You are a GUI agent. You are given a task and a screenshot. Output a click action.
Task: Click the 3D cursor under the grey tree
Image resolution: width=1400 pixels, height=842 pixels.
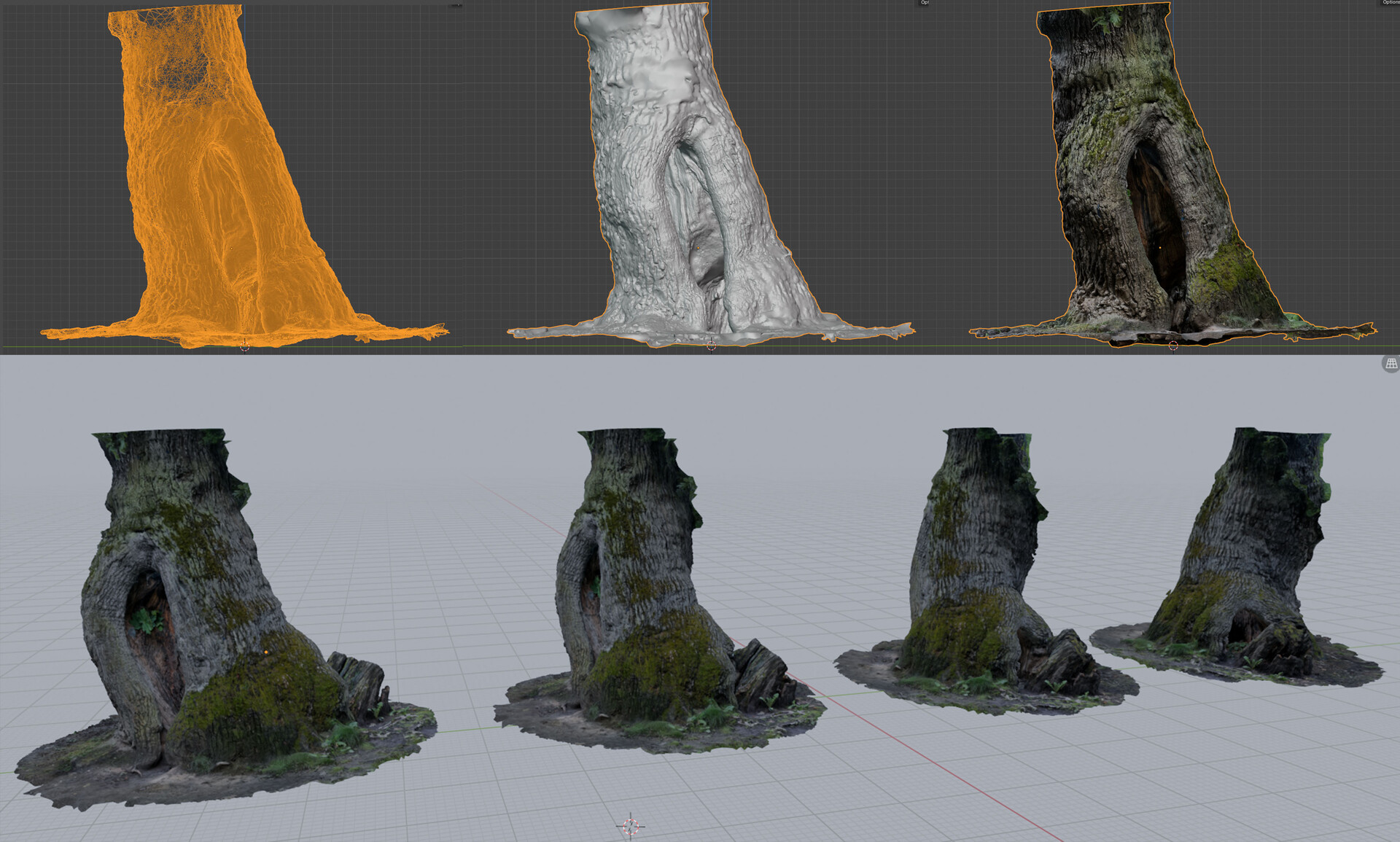click(711, 346)
